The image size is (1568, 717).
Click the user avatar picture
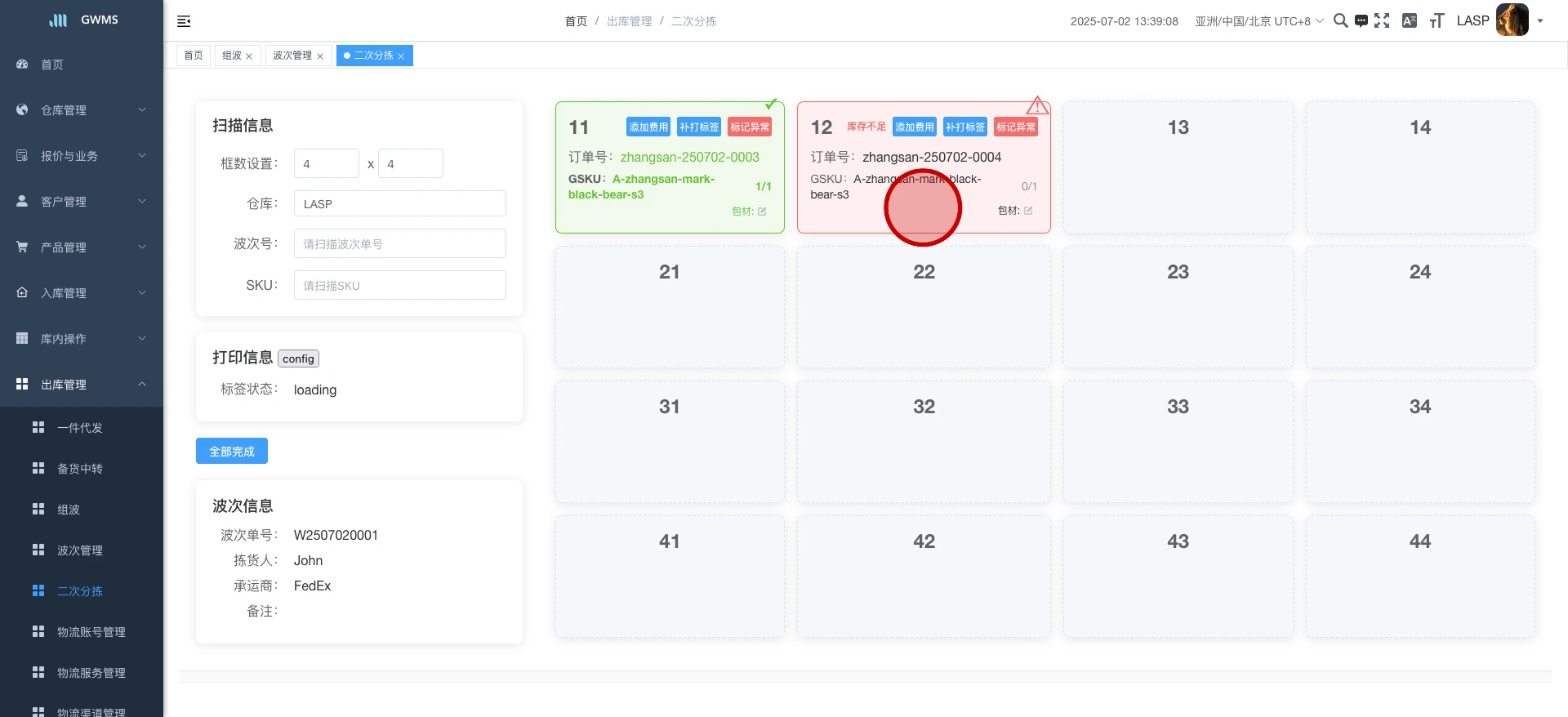click(1512, 20)
